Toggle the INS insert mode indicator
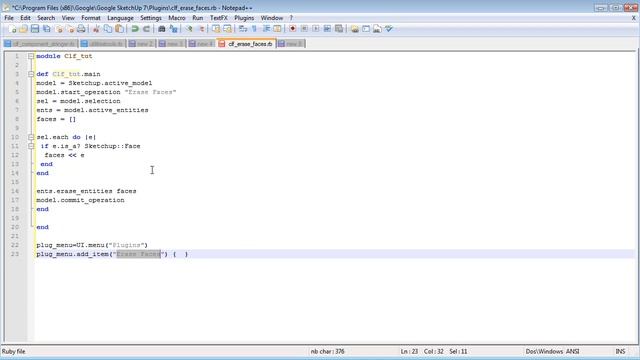The height and width of the screenshot is (360, 640). pos(620,351)
